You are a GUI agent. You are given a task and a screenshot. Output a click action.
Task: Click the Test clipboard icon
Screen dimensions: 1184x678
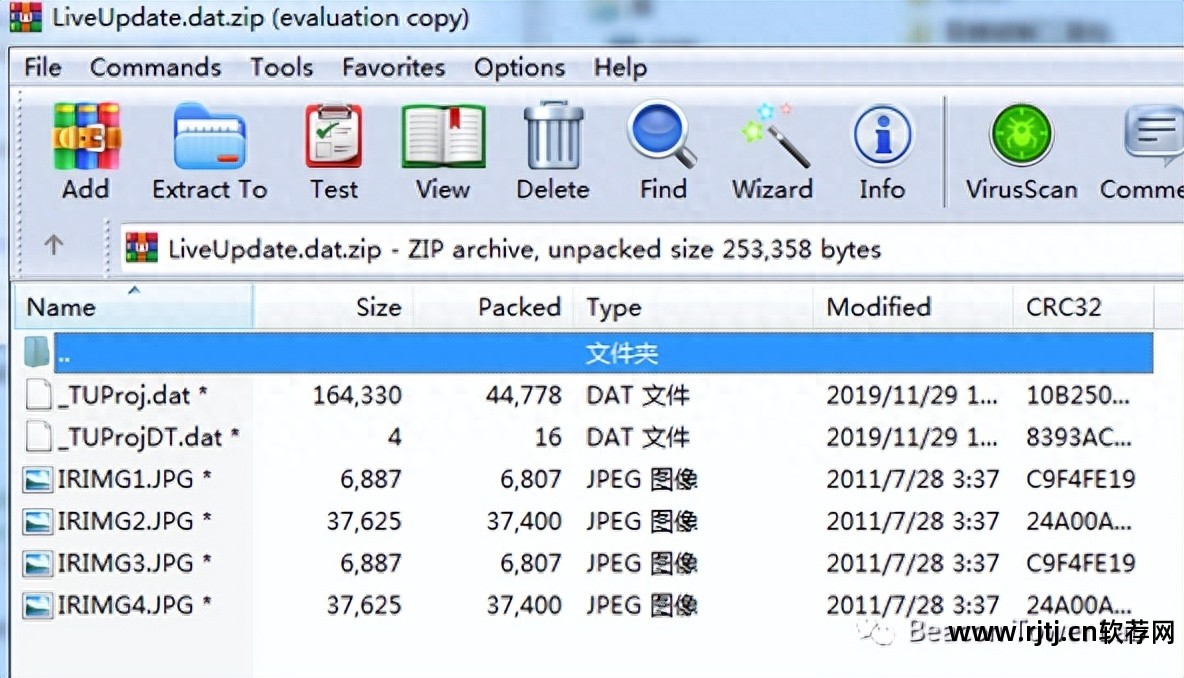334,137
